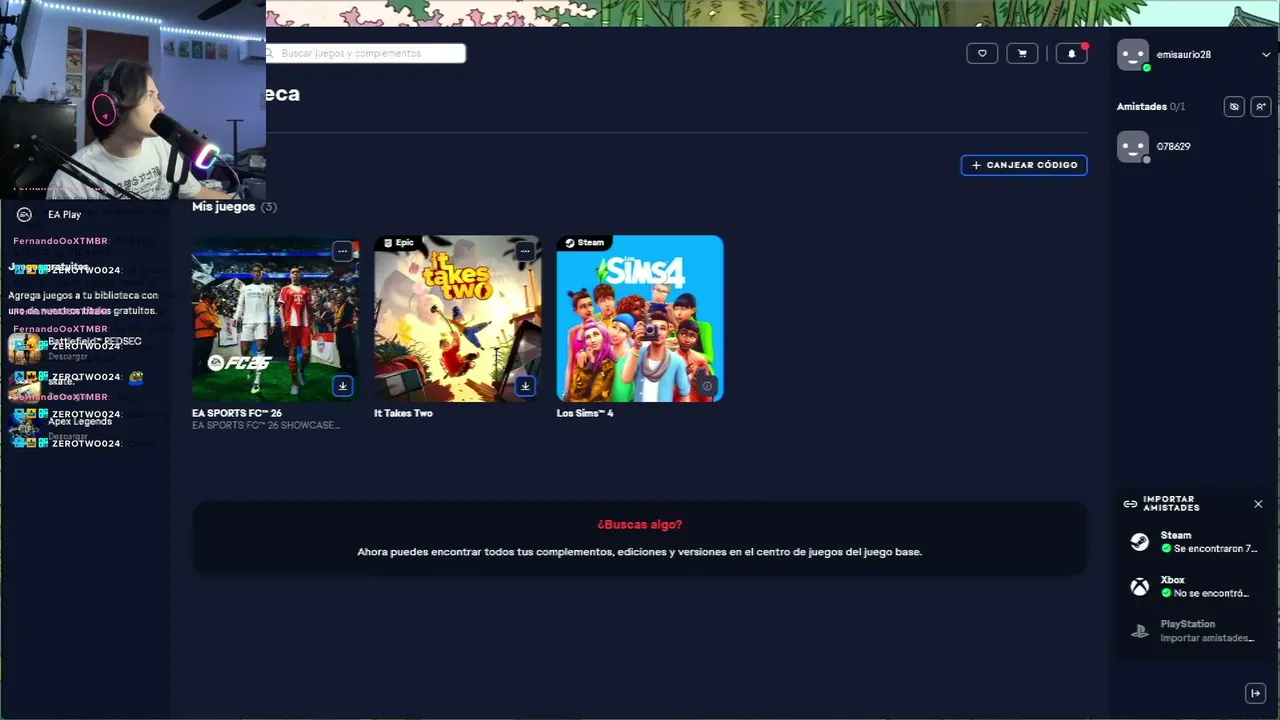The height and width of the screenshot is (720, 1280).
Task: Click the Apex Legends thumbnail in sidebar
Action: pyautogui.click(x=25, y=427)
